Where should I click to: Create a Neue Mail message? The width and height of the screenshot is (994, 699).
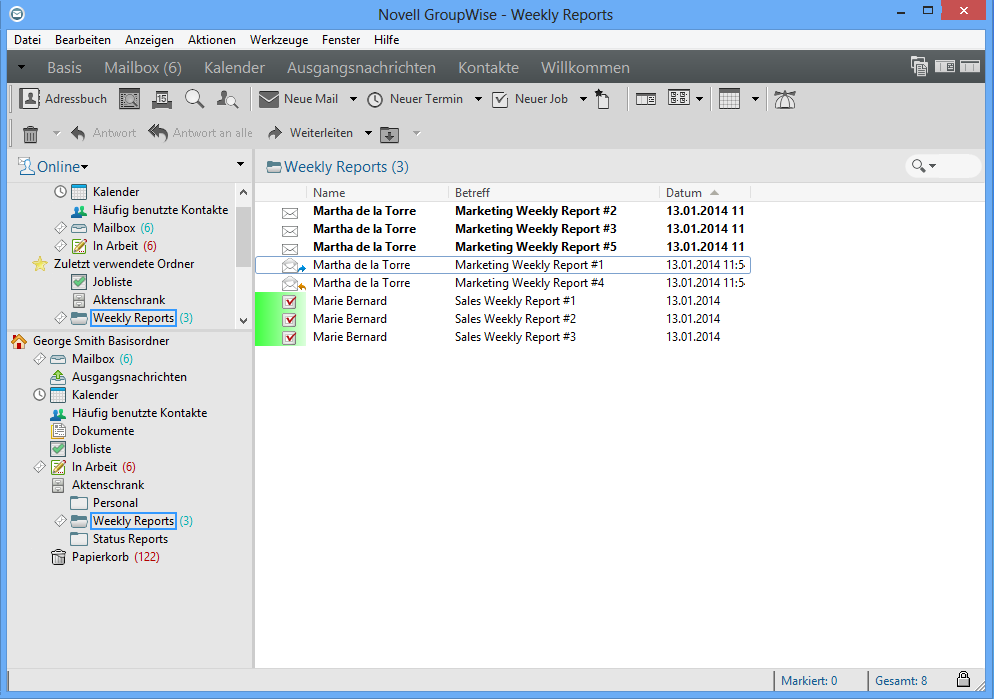[299, 99]
